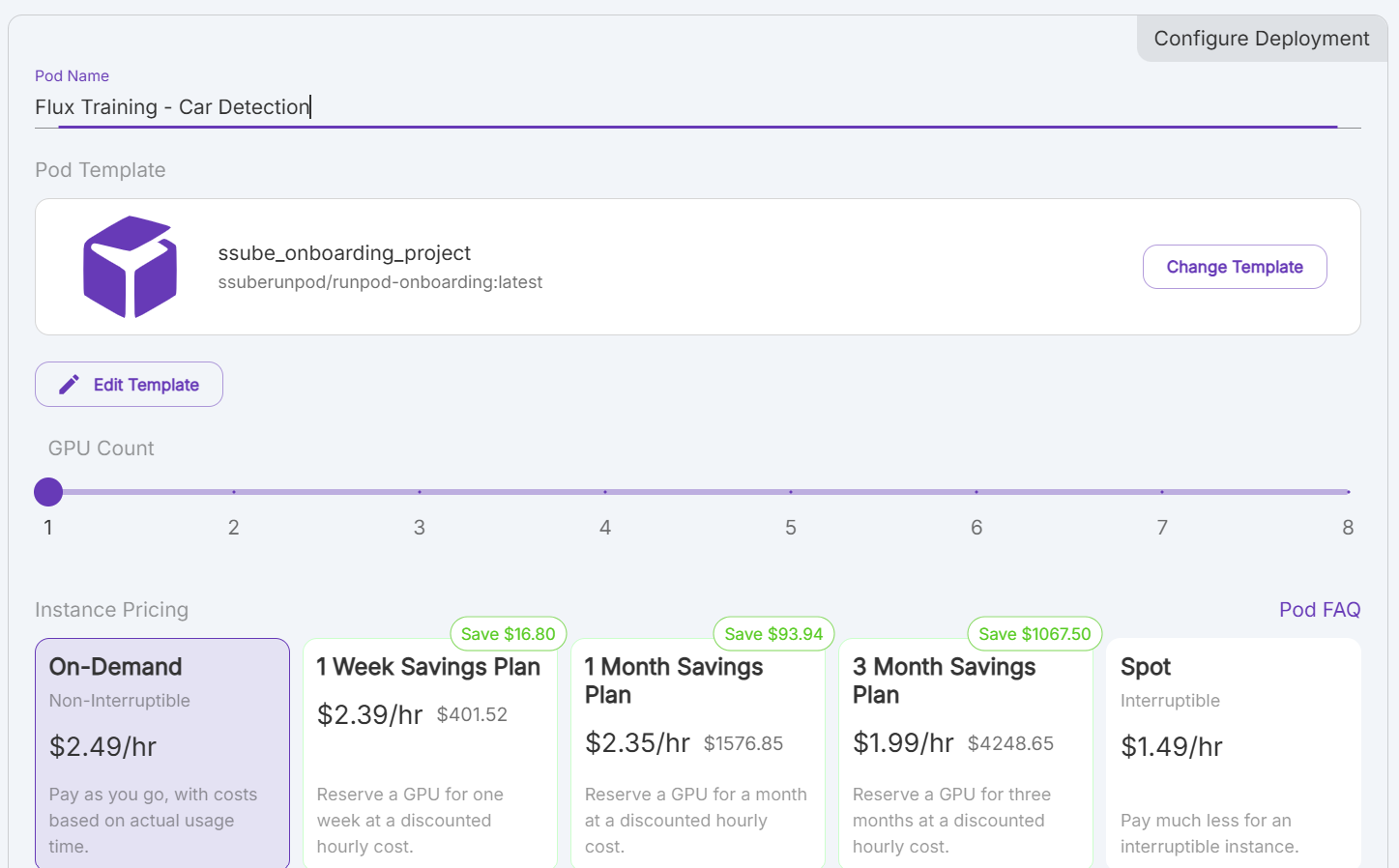Image resolution: width=1399 pixels, height=868 pixels.
Task: Click the GPU count slider handle at 1
Action: [x=48, y=492]
